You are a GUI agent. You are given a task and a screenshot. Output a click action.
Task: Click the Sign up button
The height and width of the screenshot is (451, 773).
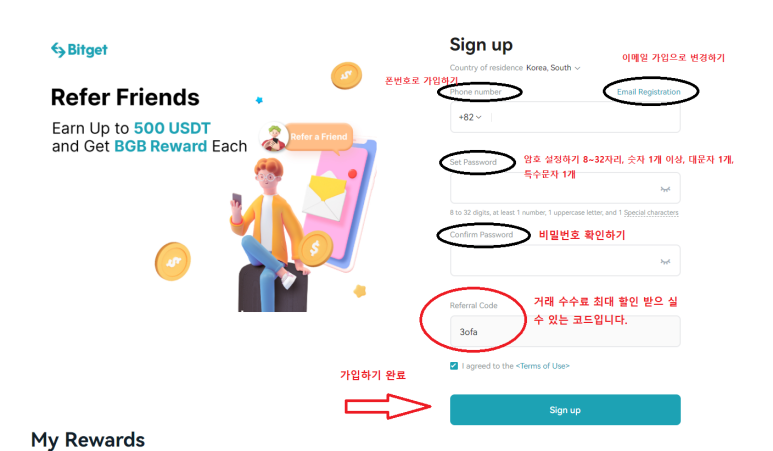[565, 410]
